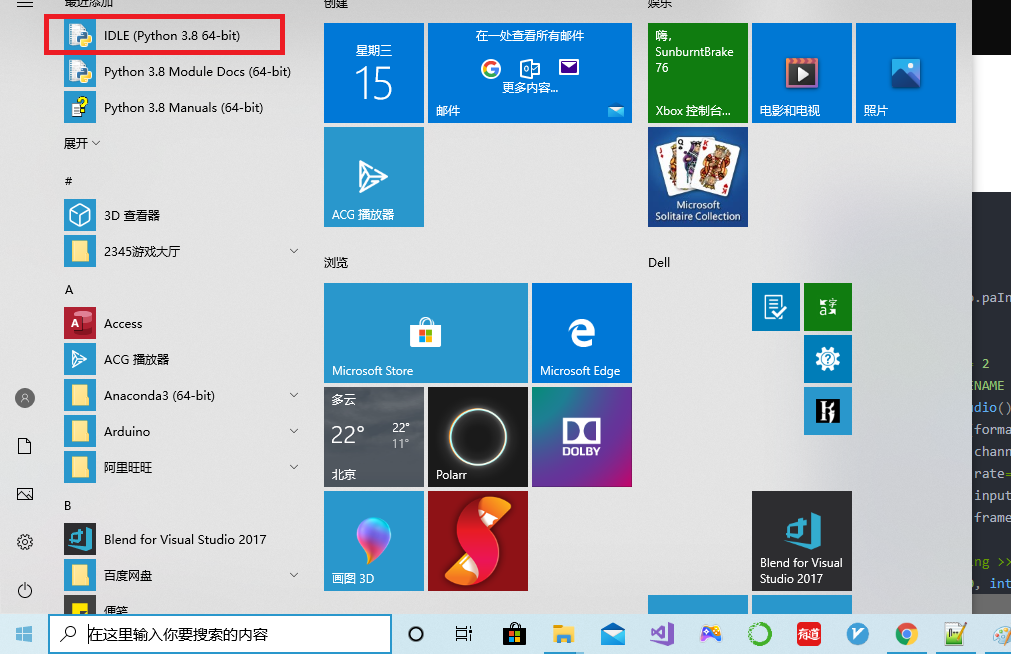Open Python 3.8 Manuals (64-bit)
Image resolution: width=1011 pixels, height=654 pixels.
tap(184, 108)
